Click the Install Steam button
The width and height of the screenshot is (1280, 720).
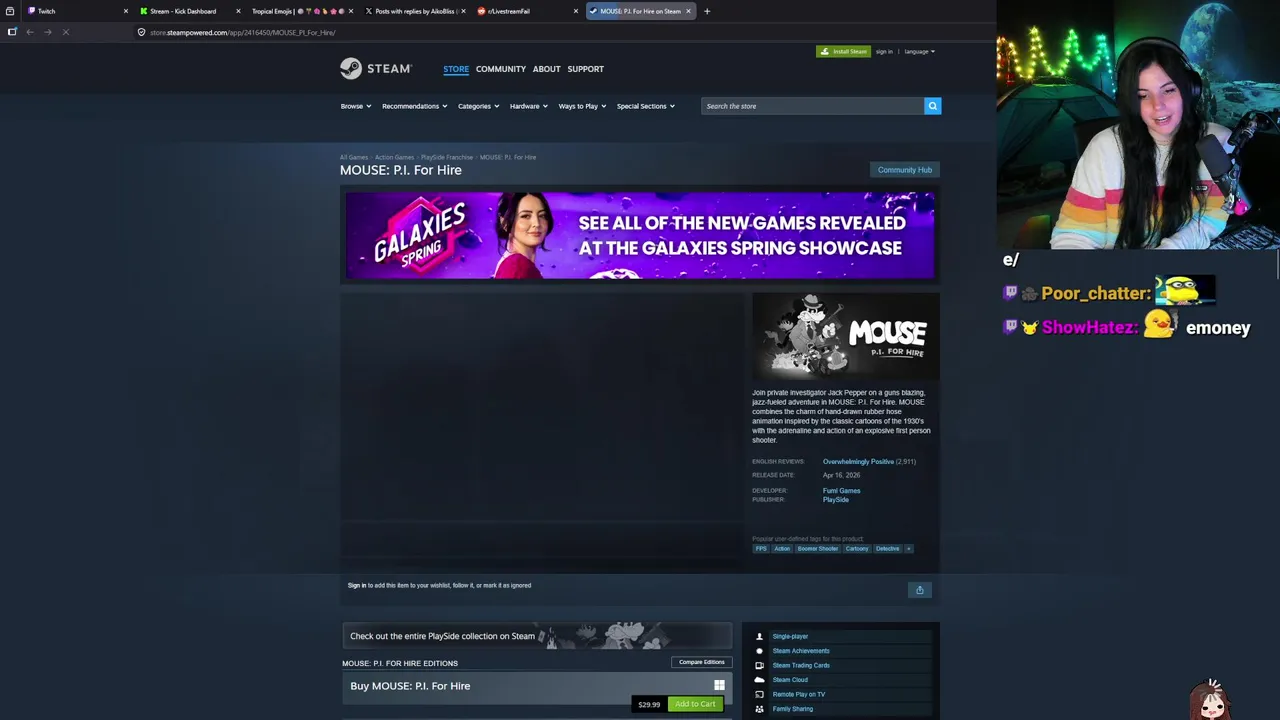click(x=843, y=51)
